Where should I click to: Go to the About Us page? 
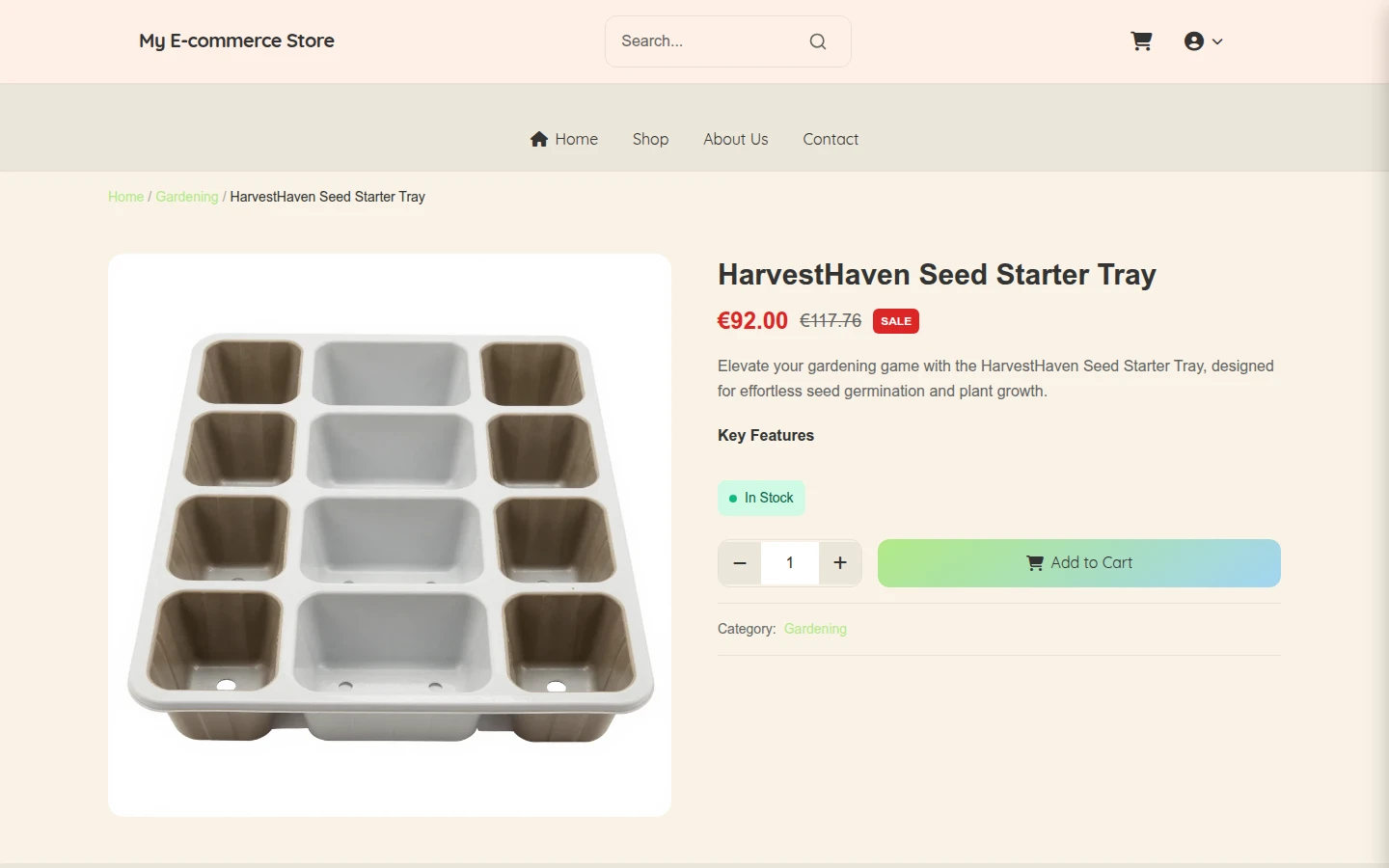[x=736, y=139]
